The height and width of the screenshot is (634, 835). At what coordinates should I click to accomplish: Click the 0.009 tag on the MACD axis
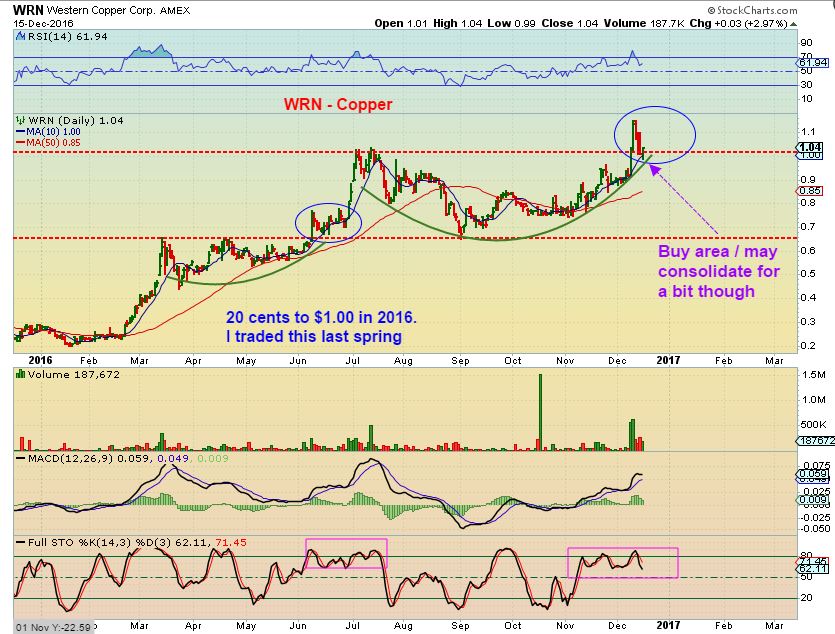click(x=813, y=499)
